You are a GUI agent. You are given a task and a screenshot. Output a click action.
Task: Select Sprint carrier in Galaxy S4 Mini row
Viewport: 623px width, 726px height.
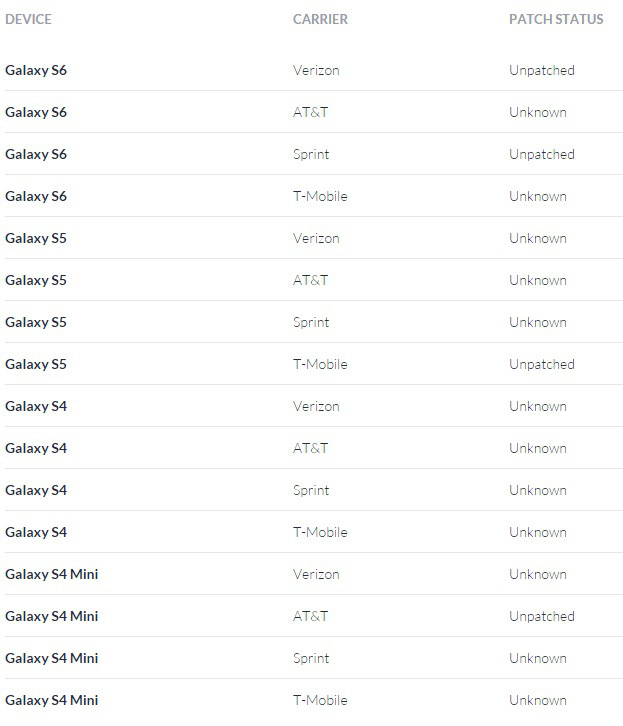[311, 659]
